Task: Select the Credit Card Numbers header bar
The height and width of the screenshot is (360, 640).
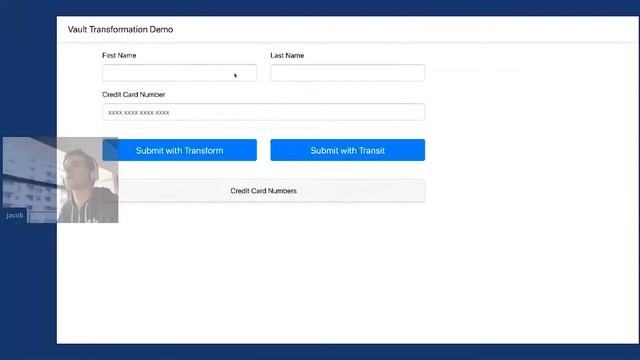Action: (x=263, y=191)
